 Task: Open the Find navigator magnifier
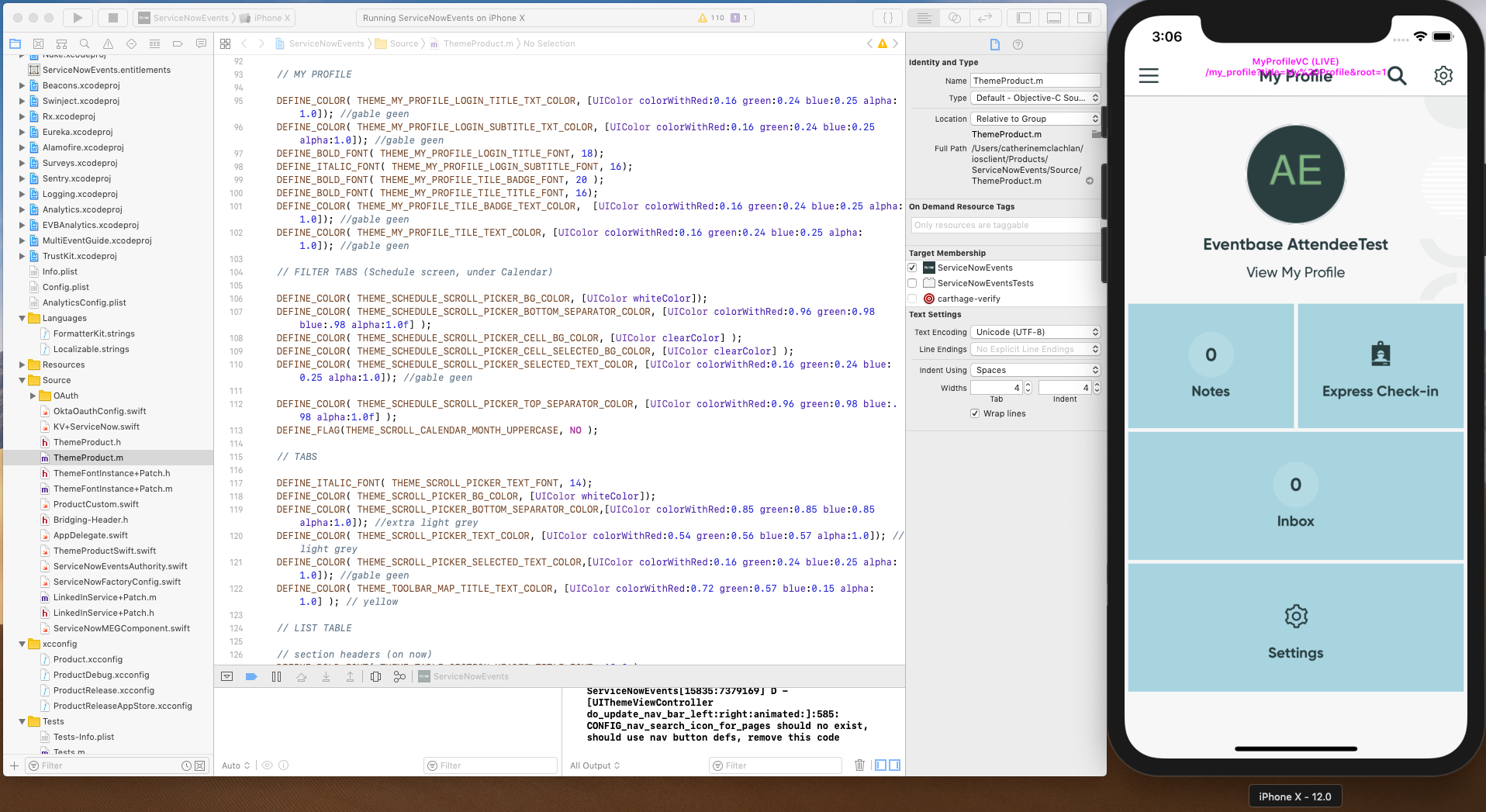pos(85,43)
